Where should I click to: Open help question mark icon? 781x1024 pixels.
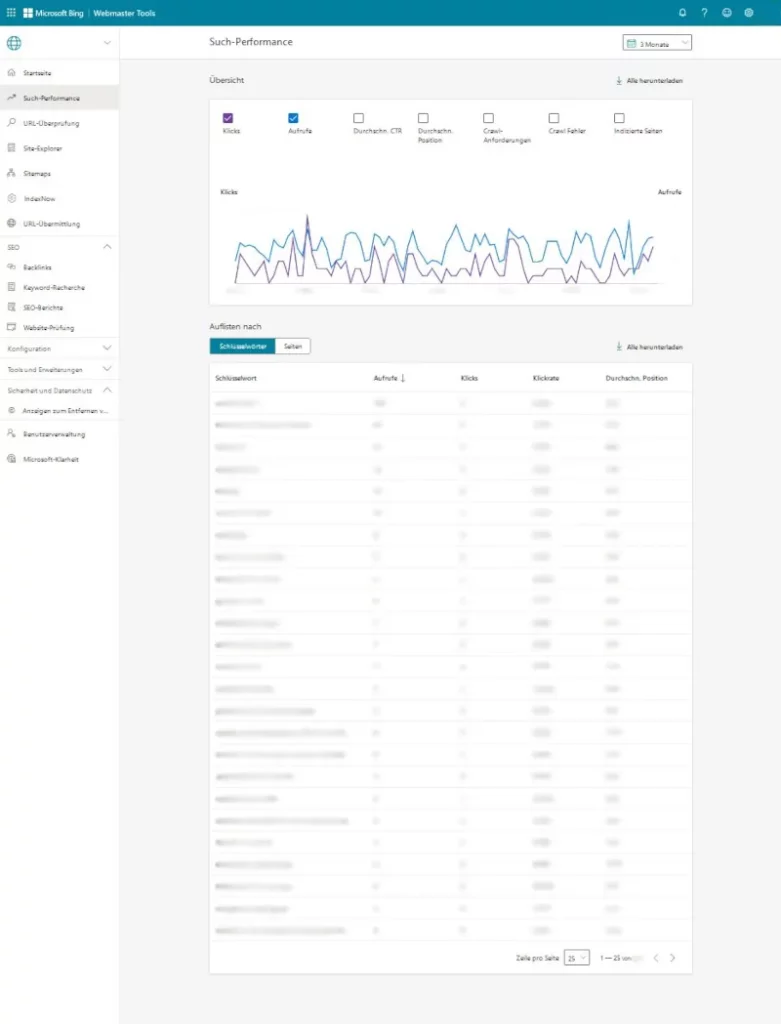point(704,13)
